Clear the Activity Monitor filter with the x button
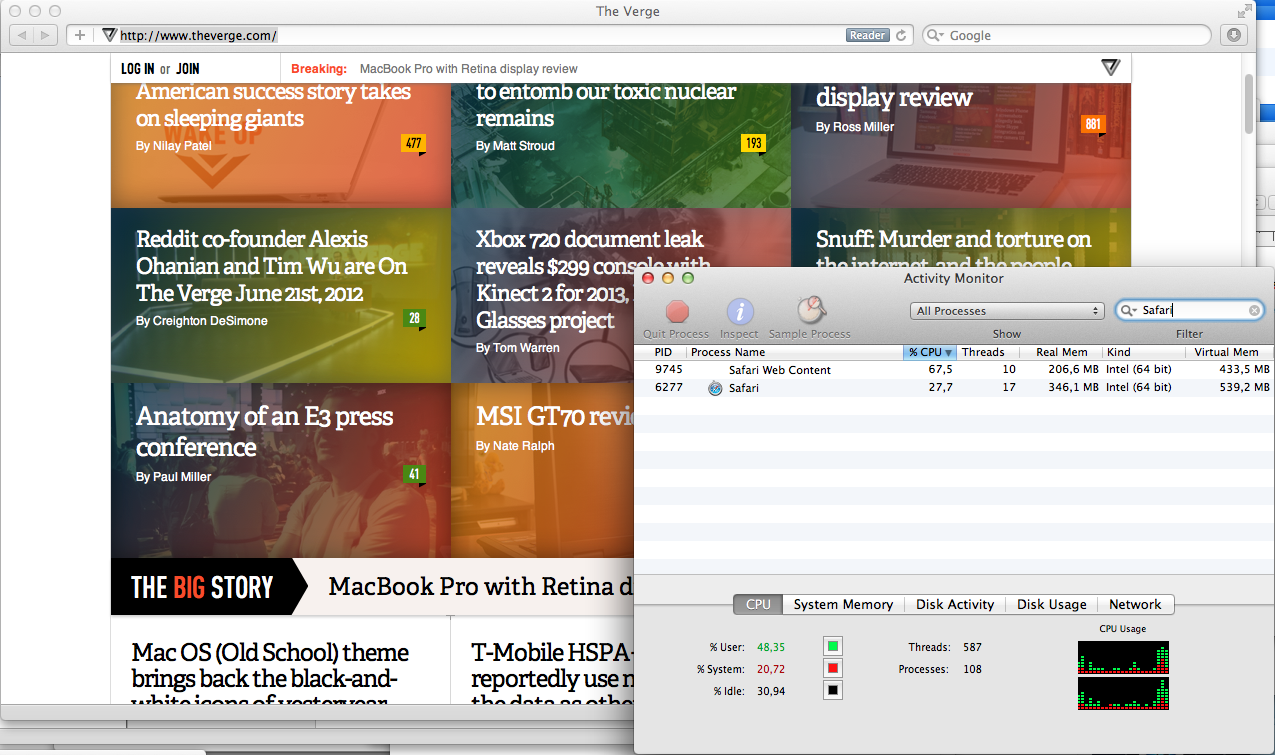This screenshot has width=1275, height=755. [1254, 311]
